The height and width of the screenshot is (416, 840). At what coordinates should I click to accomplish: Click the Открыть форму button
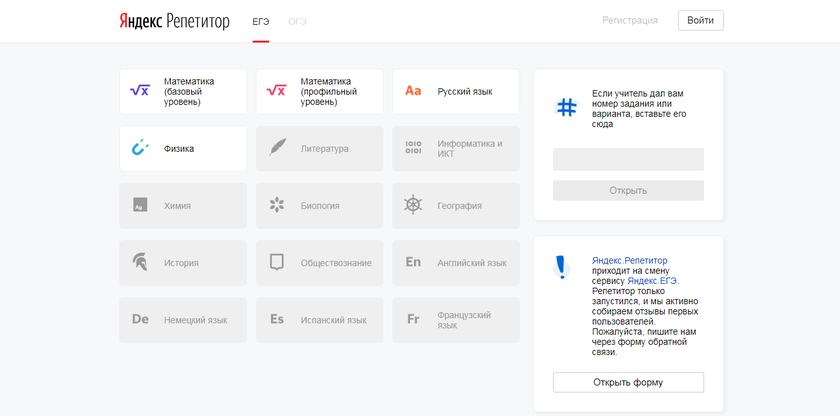[628, 382]
